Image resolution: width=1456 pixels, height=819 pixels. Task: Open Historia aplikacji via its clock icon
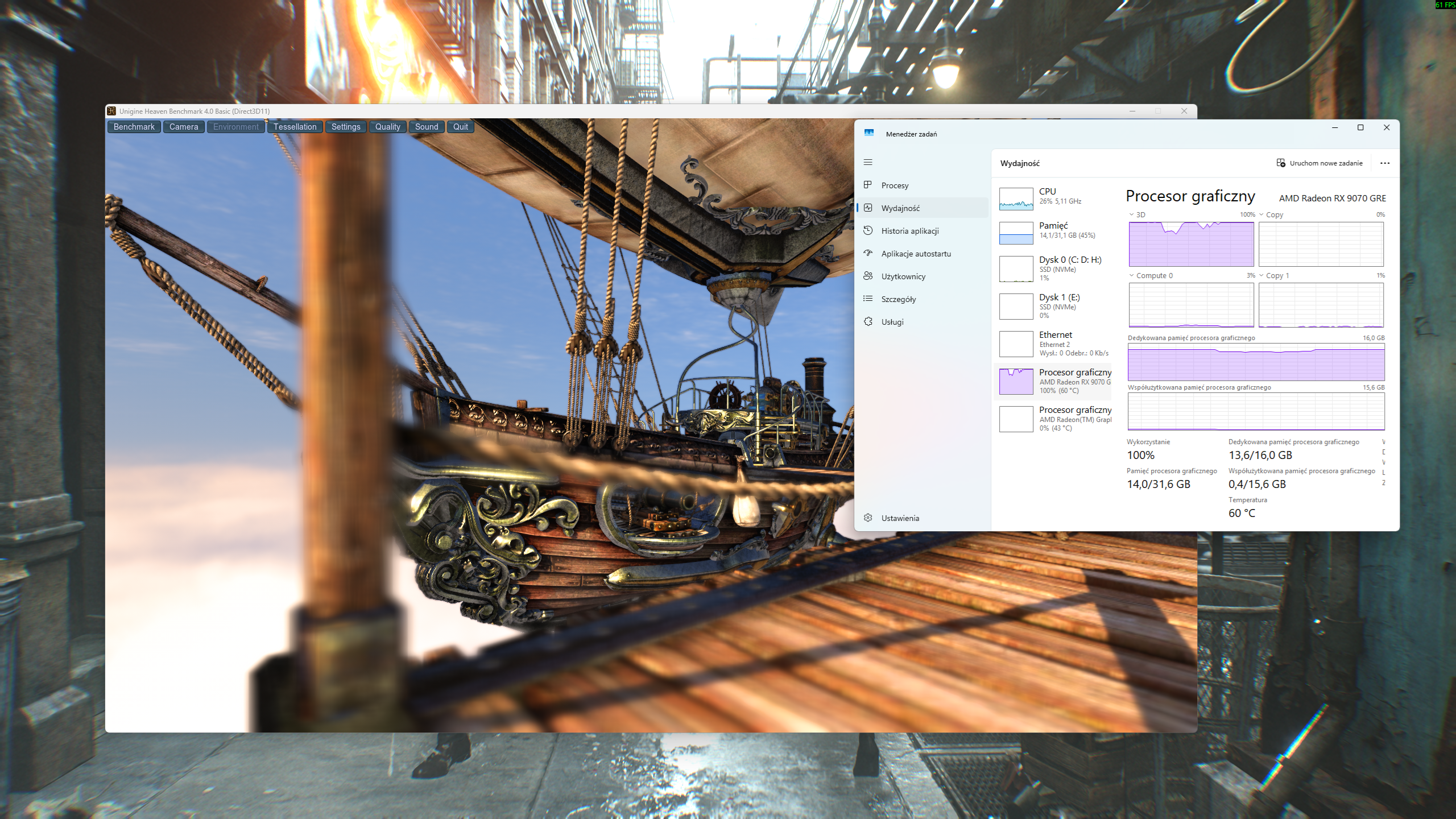[868, 230]
